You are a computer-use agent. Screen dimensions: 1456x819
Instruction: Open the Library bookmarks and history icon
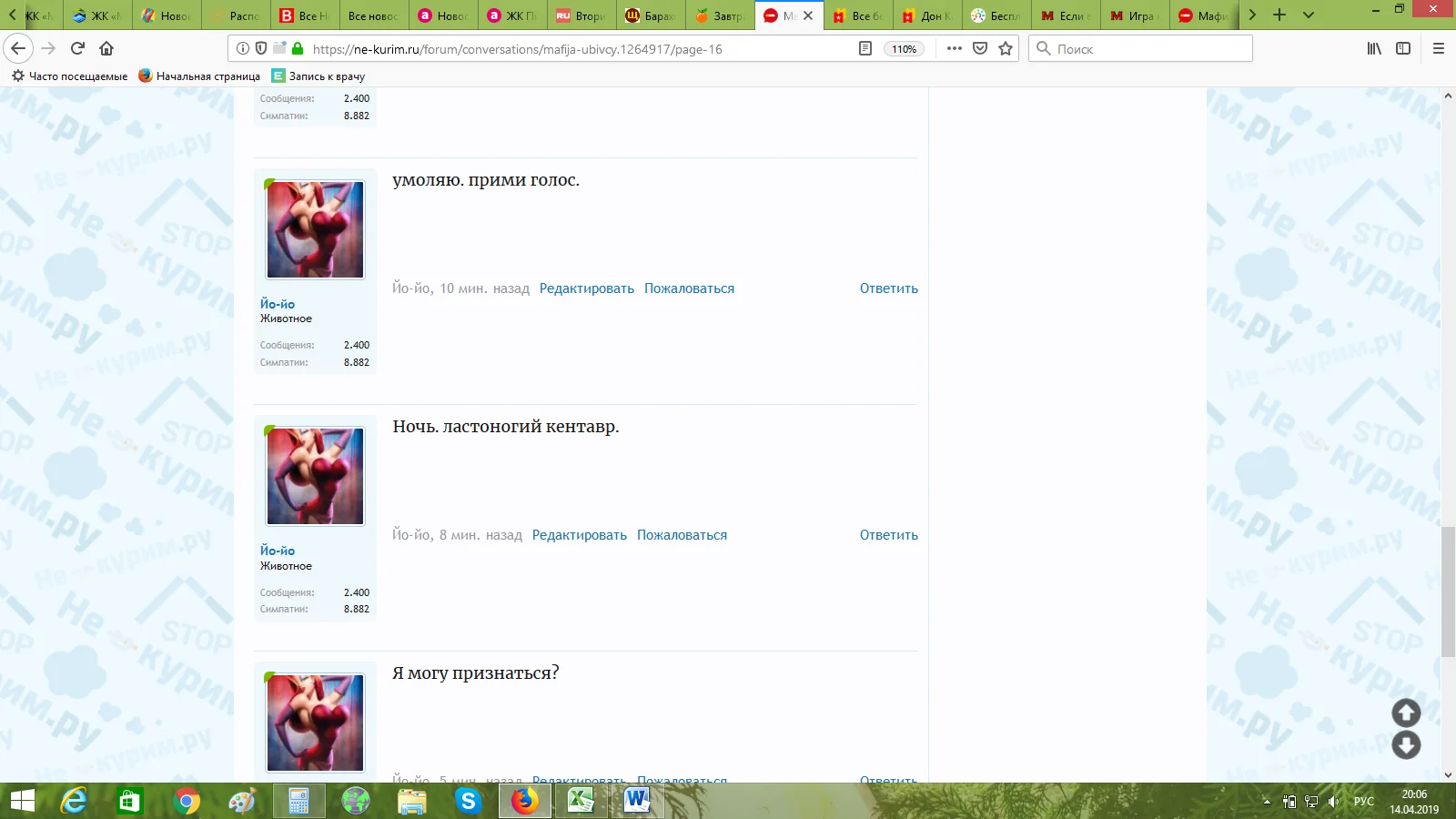tap(1374, 48)
